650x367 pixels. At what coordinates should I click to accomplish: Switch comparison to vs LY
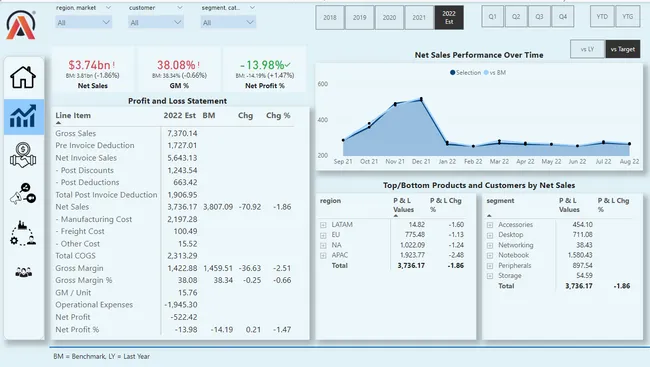587,49
